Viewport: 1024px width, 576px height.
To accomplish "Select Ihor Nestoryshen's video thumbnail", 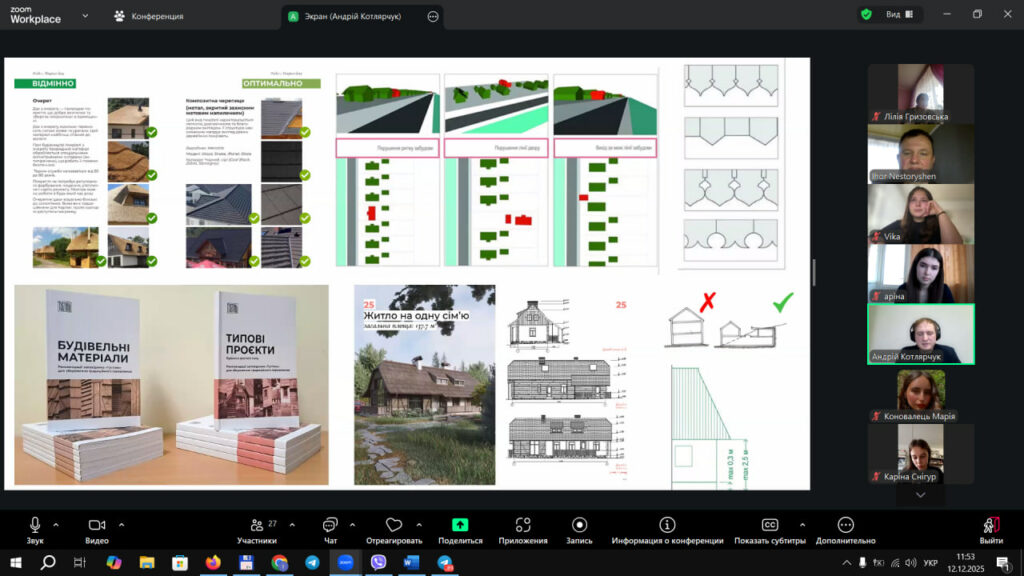I will click(x=920, y=153).
